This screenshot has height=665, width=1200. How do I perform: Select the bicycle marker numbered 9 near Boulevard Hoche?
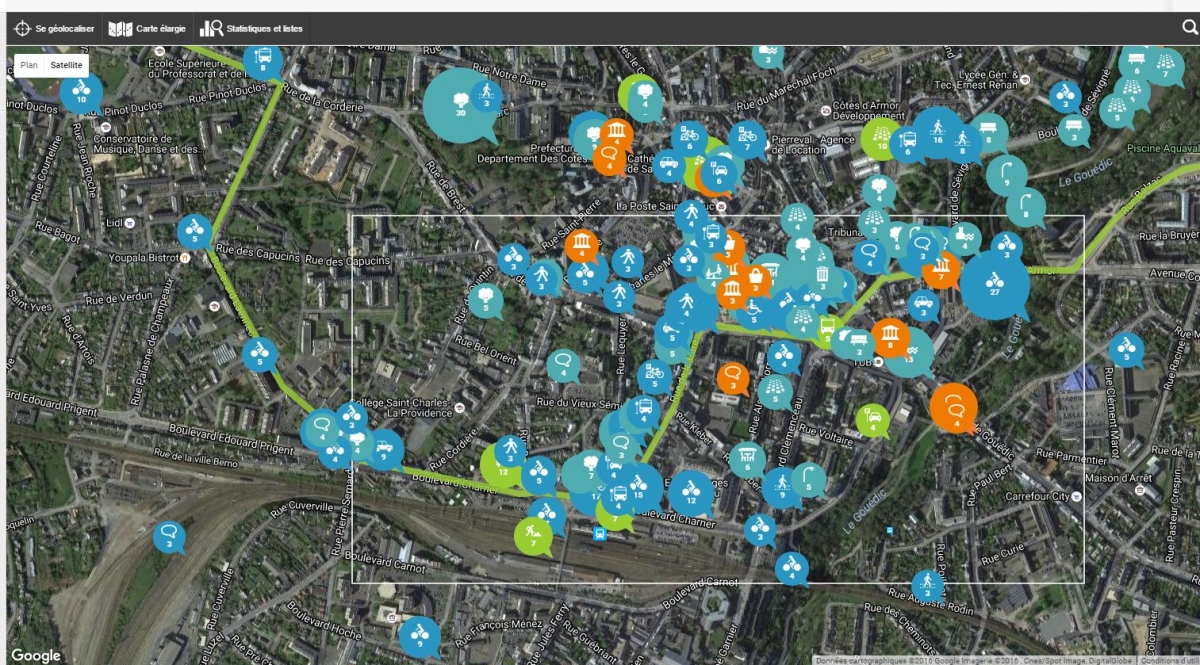pos(419,636)
